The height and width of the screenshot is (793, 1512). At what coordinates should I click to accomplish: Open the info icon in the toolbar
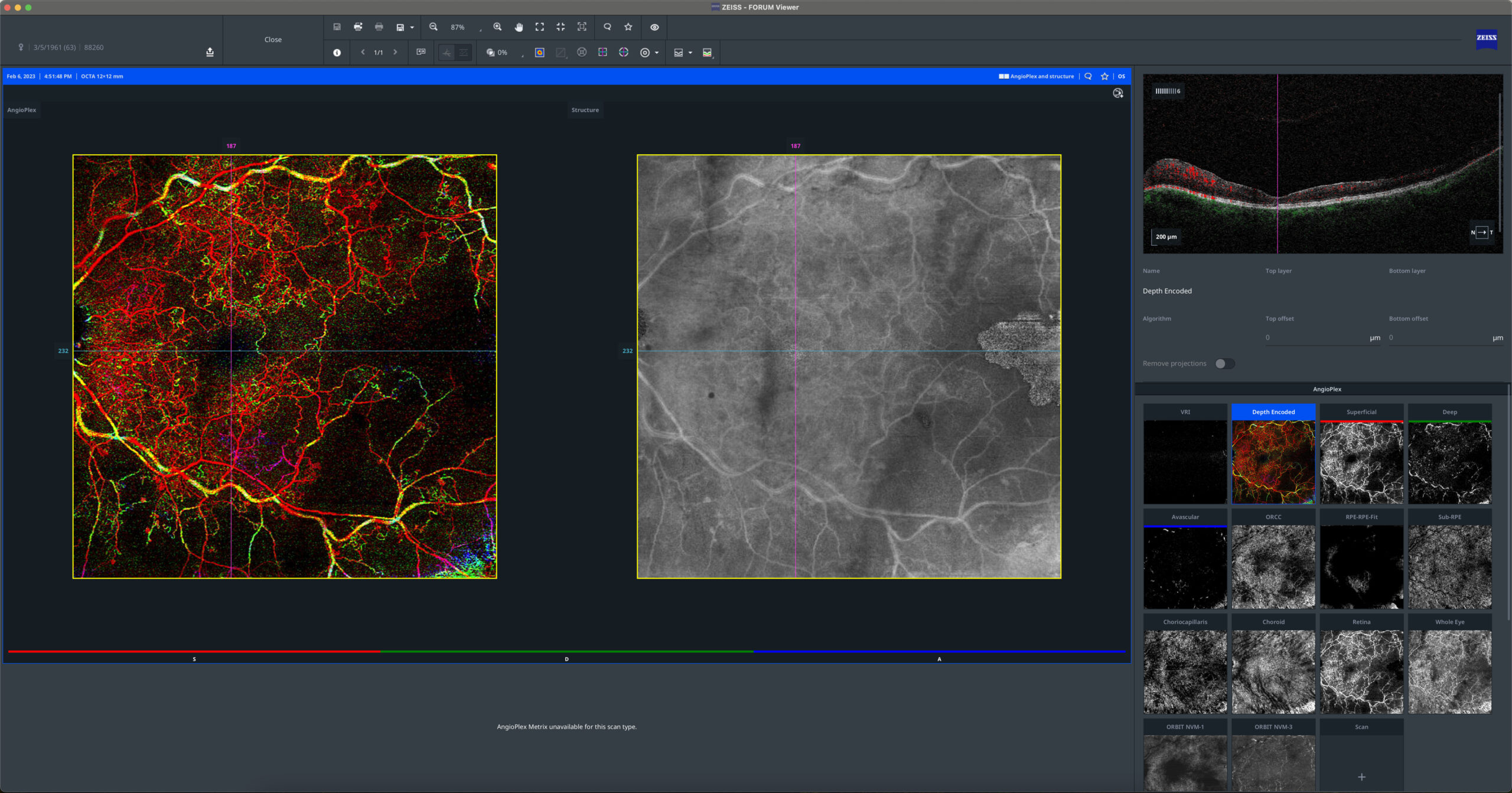point(337,53)
